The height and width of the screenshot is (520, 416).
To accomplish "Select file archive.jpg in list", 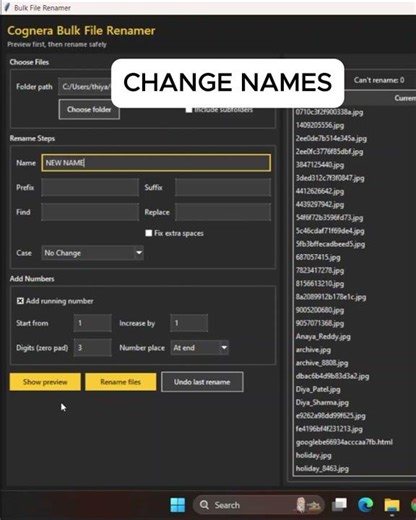I will (x=313, y=350).
